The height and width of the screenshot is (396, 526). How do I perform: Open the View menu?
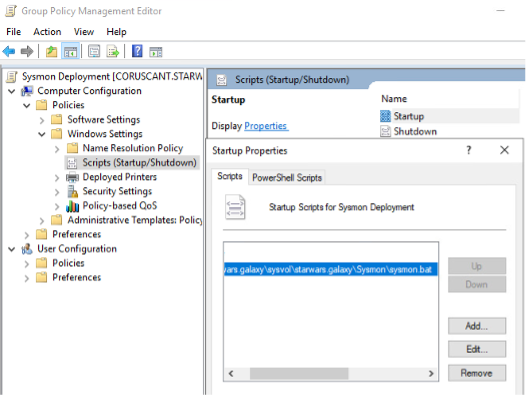click(84, 32)
